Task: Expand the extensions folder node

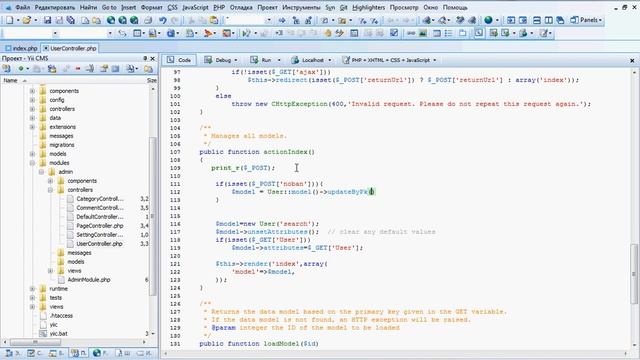Action: 32,127
